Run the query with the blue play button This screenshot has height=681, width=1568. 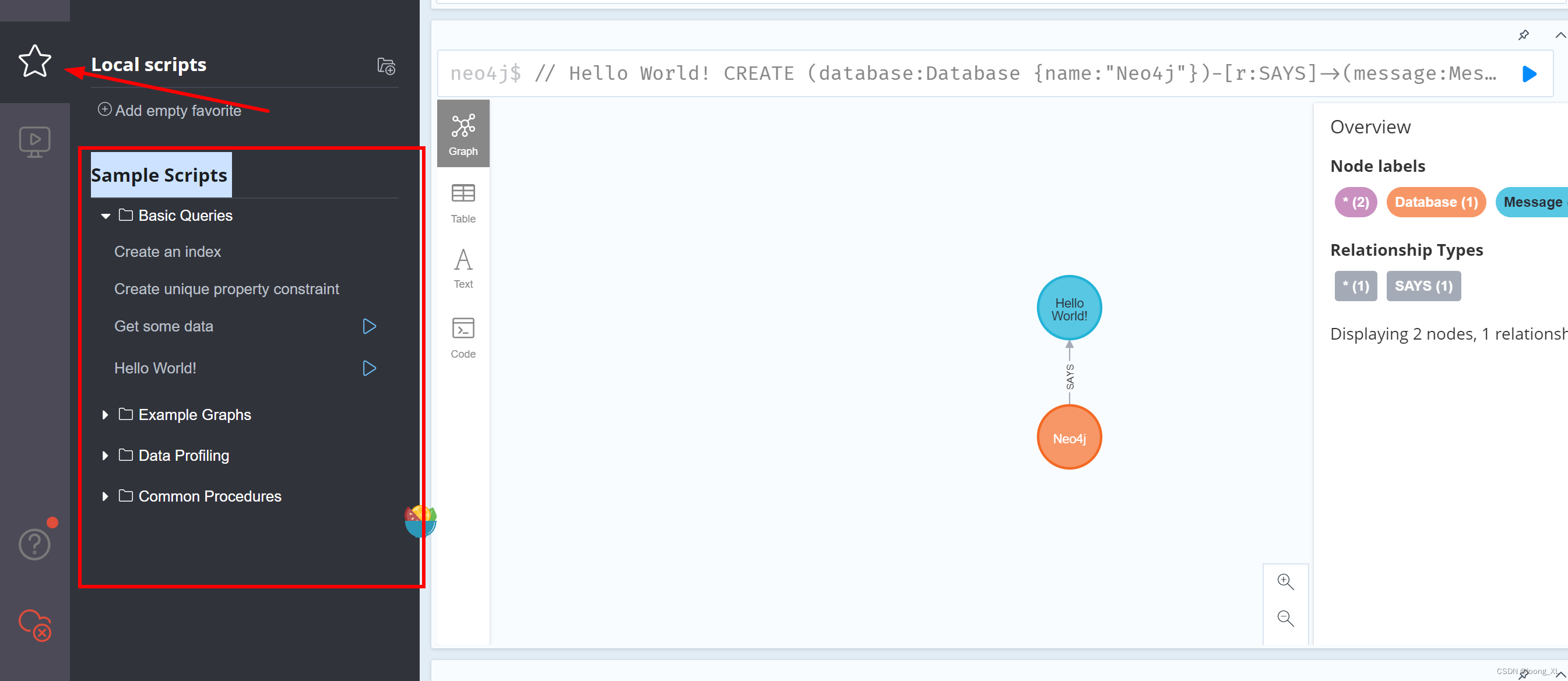coord(1529,74)
